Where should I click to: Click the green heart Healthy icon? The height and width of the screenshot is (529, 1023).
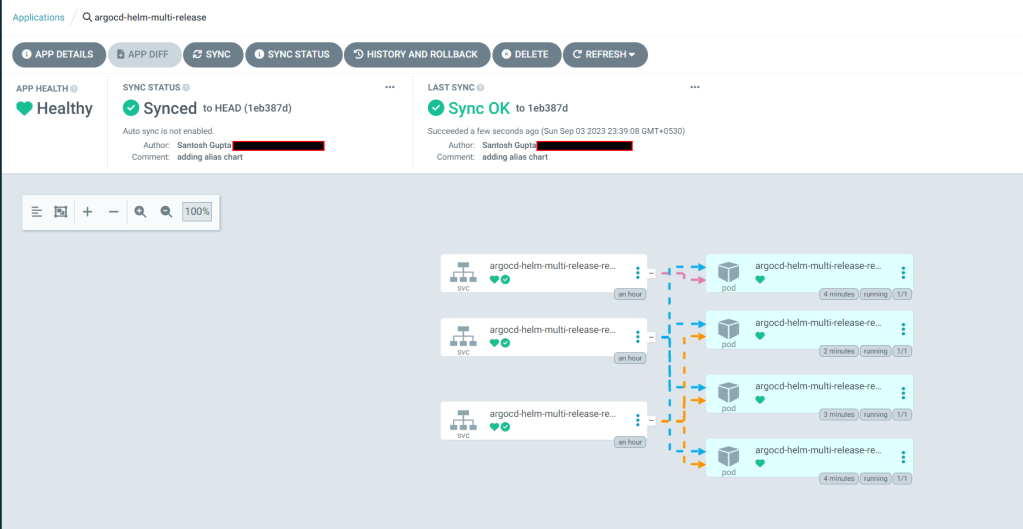coord(24,109)
